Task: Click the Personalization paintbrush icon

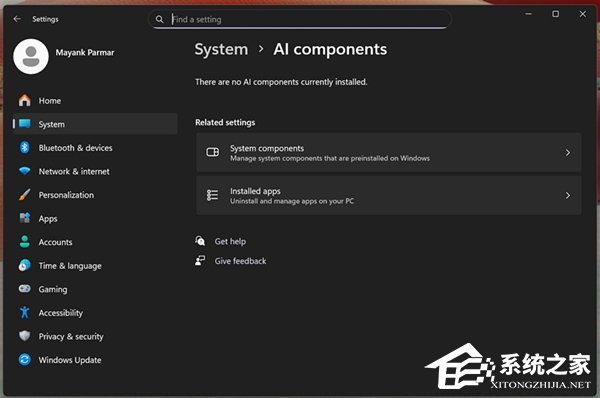Action: [24, 194]
